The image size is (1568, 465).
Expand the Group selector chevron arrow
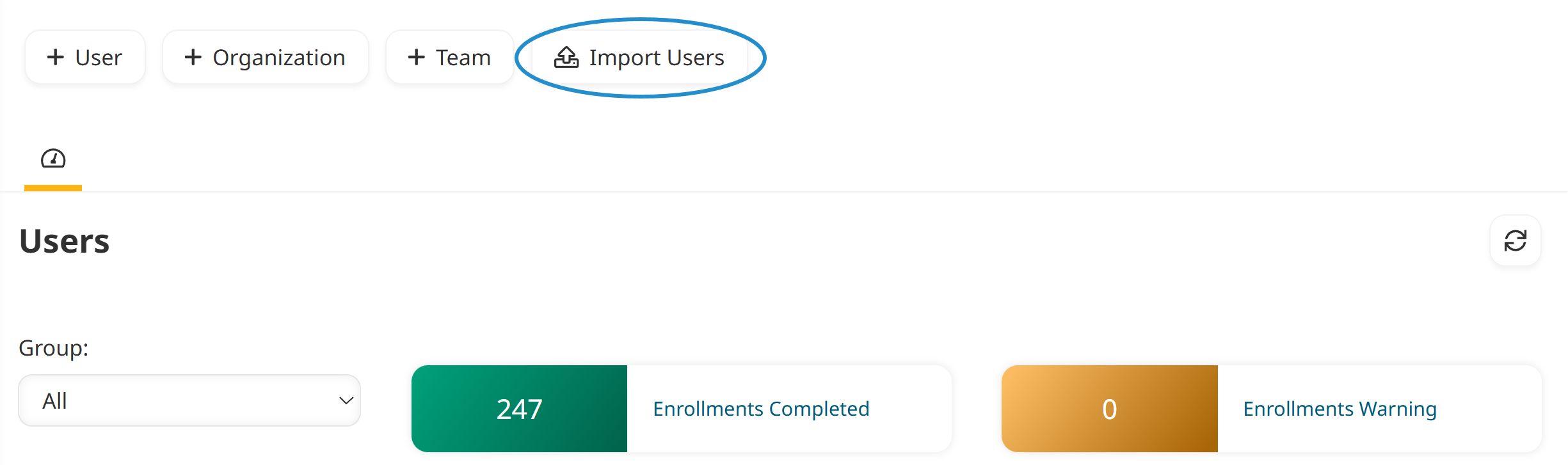(346, 400)
